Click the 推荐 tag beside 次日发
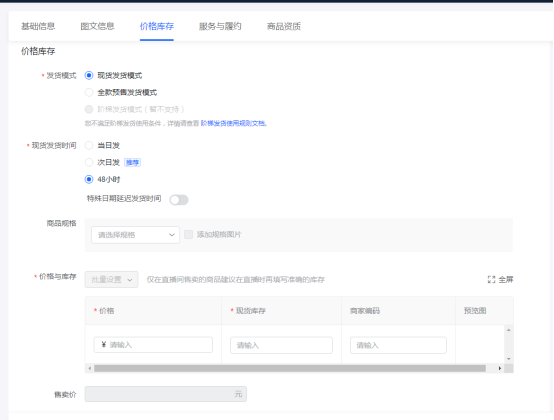This screenshot has height=420, width=554. click(132, 162)
